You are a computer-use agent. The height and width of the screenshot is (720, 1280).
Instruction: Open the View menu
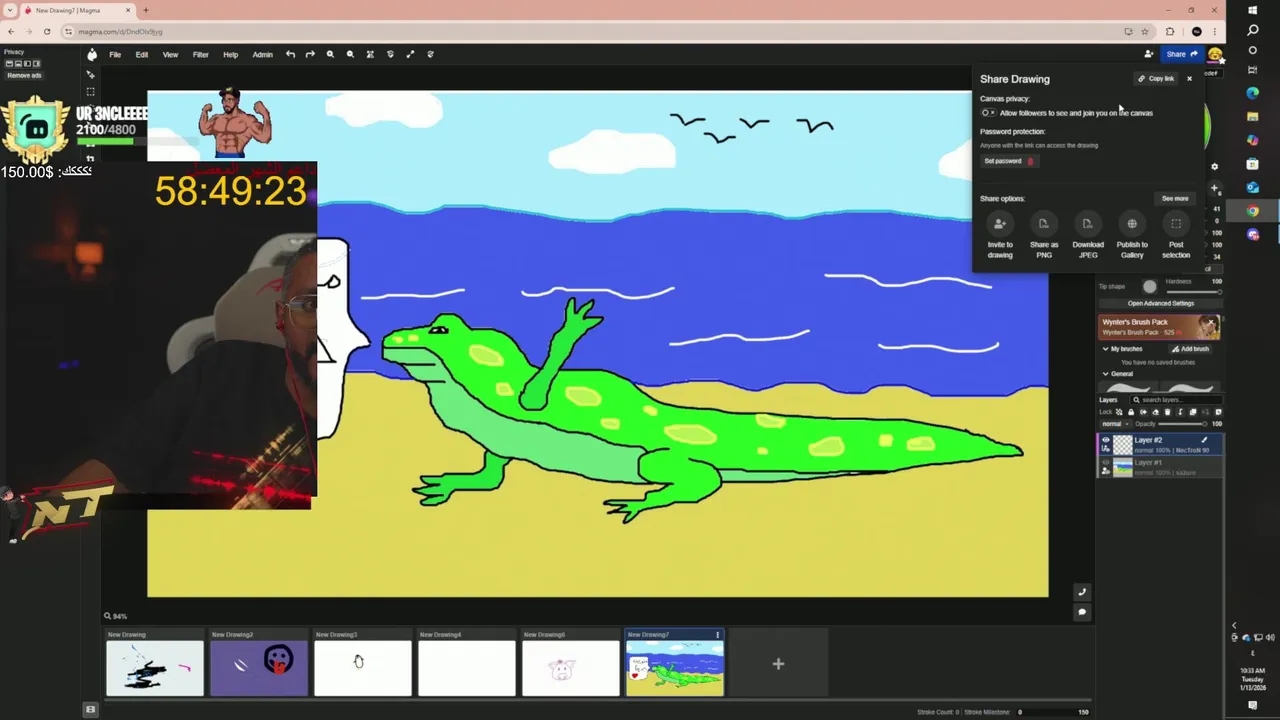tap(170, 55)
